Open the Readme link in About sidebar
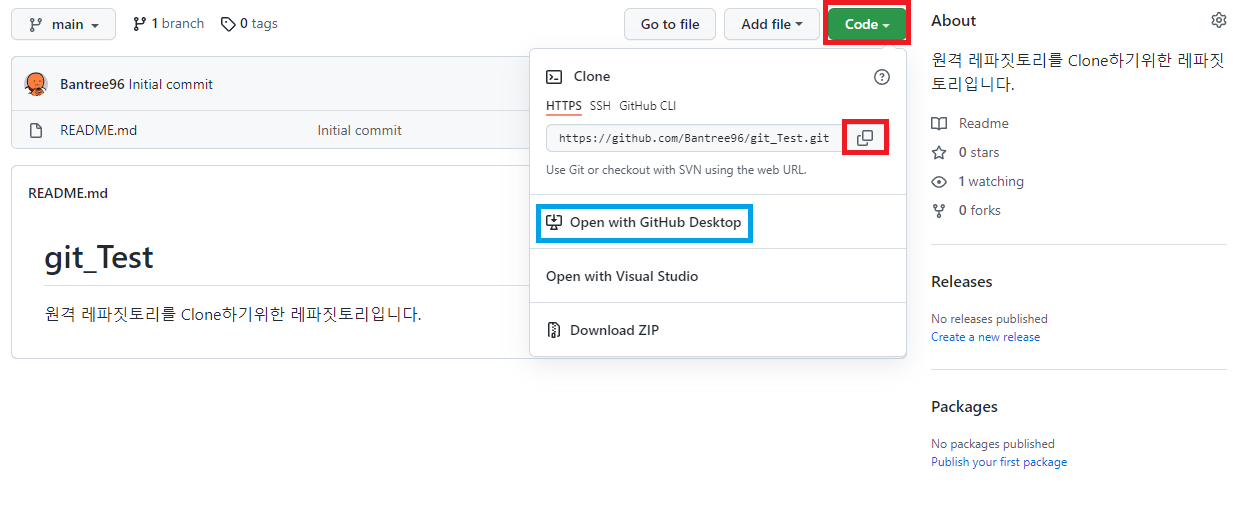This screenshot has height=514, width=1245. [984, 123]
